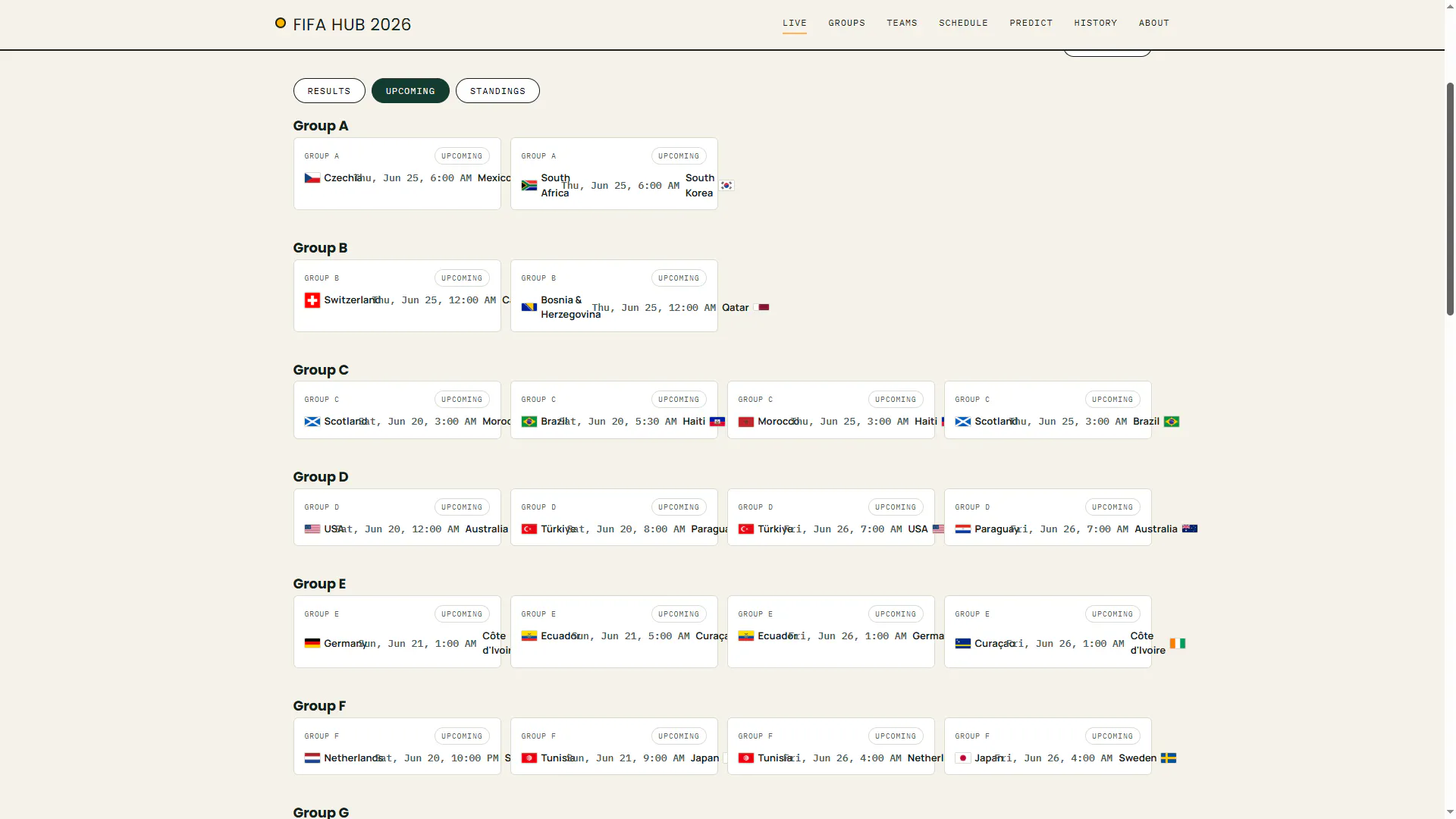Select the Upcoming tab
The height and width of the screenshot is (819, 1456).
[410, 91]
